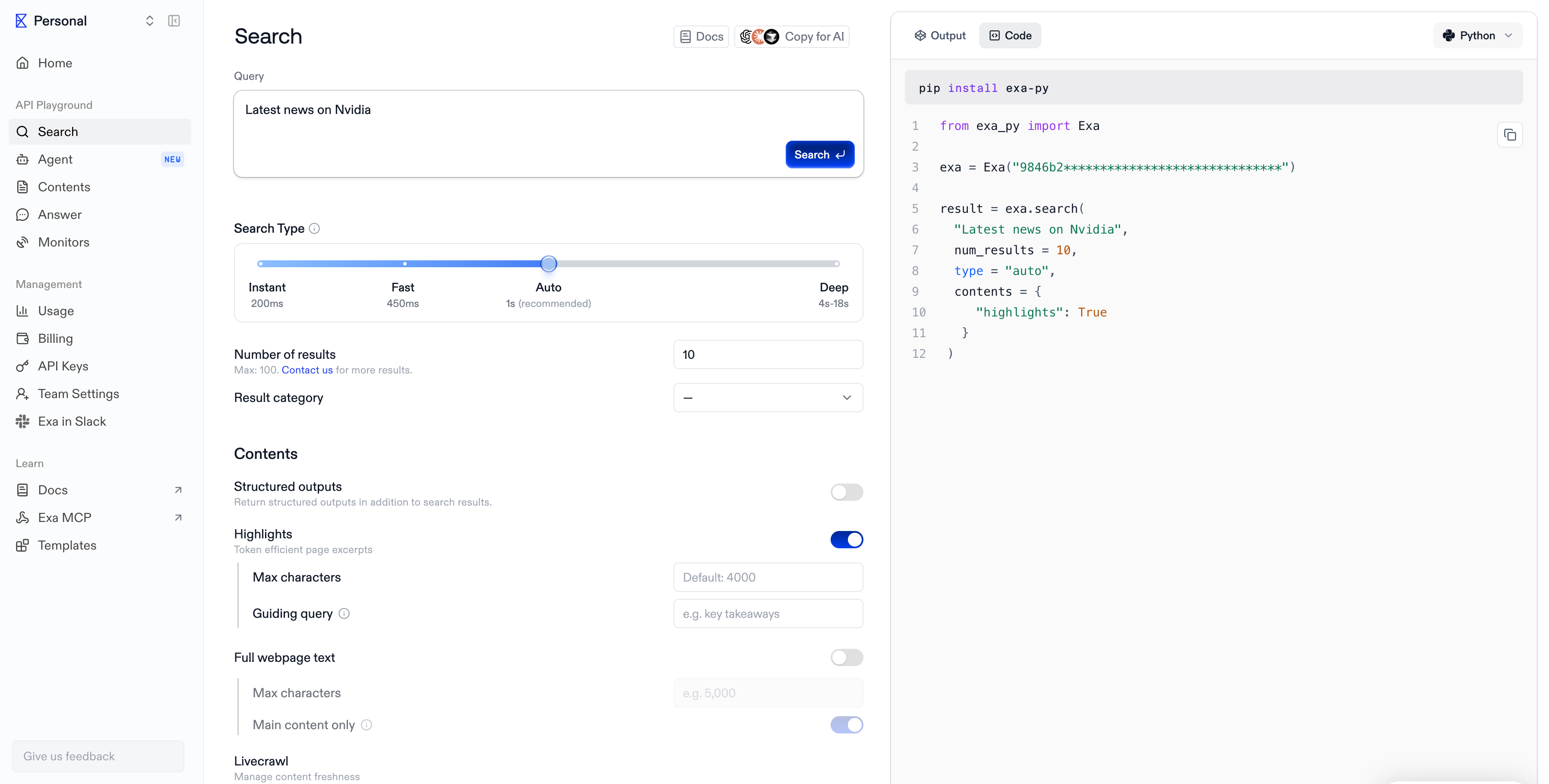Enable the Structured outputs toggle
The width and height of the screenshot is (1549, 784).
pyautogui.click(x=847, y=493)
